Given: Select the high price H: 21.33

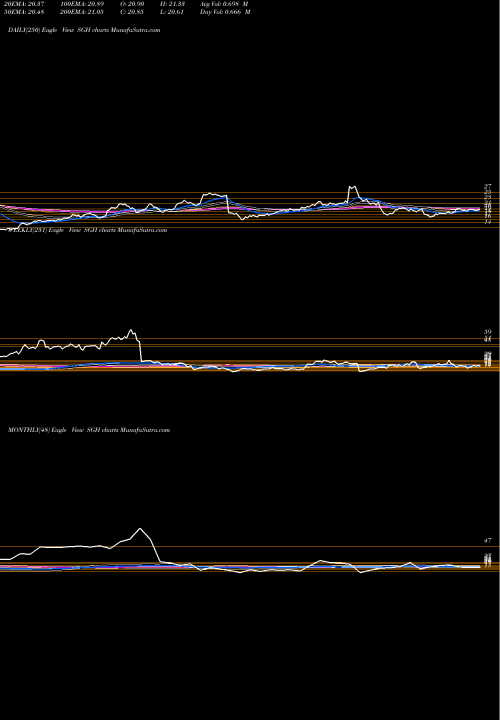Looking at the screenshot, I should (x=172, y=4).
